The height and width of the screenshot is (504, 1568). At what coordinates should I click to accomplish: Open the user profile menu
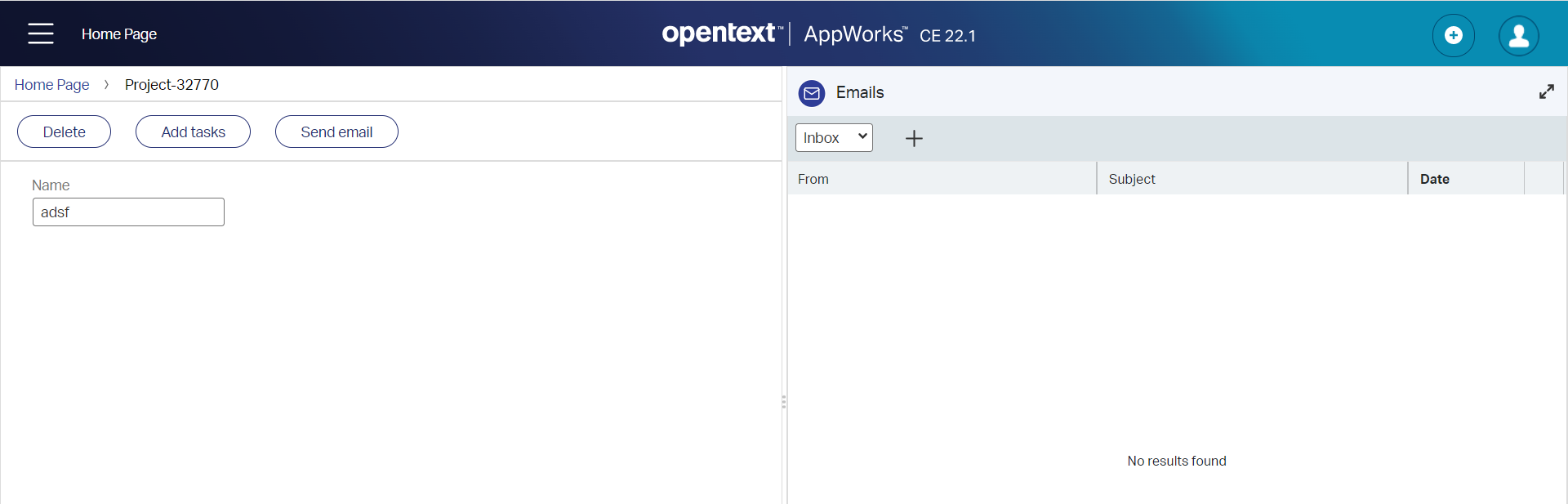pyautogui.click(x=1518, y=35)
